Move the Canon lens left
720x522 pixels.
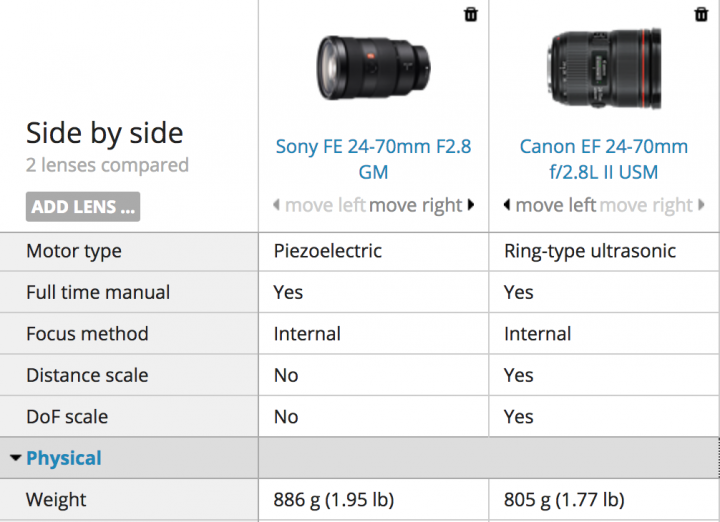556,205
